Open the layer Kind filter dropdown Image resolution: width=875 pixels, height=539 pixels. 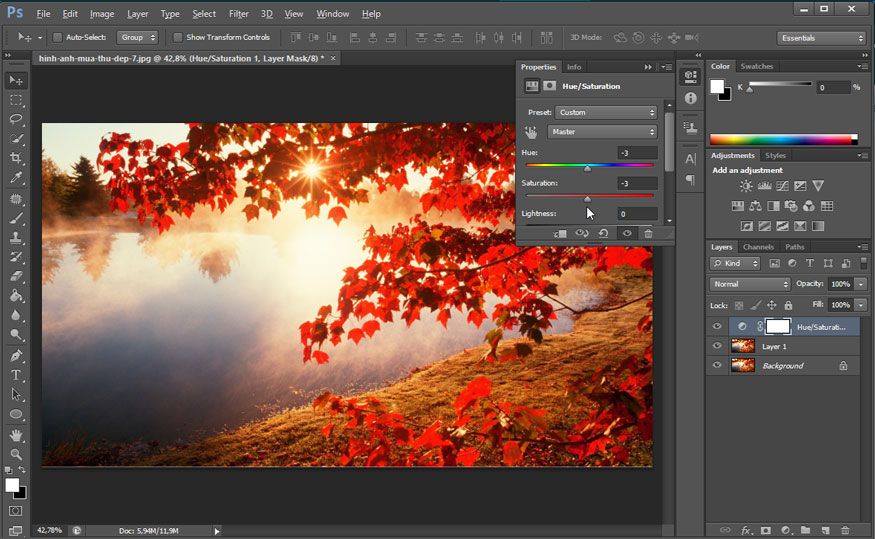click(735, 263)
